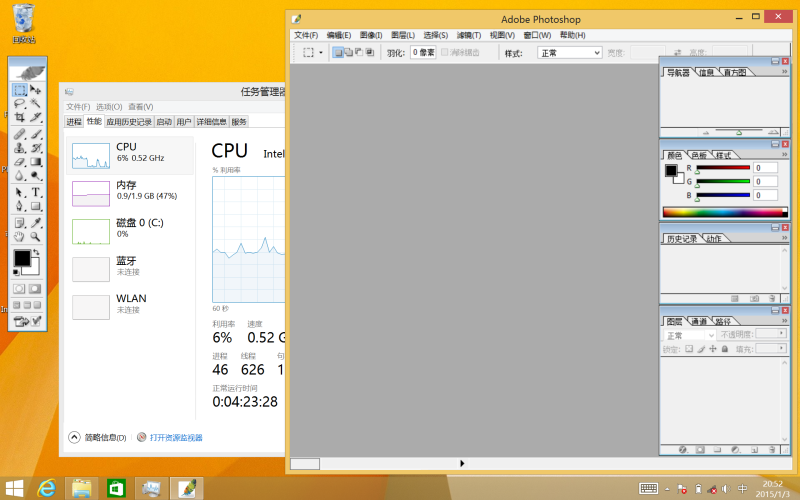The width and height of the screenshot is (800, 500).
Task: Pick the Eyedropper tool
Action: click(35, 223)
